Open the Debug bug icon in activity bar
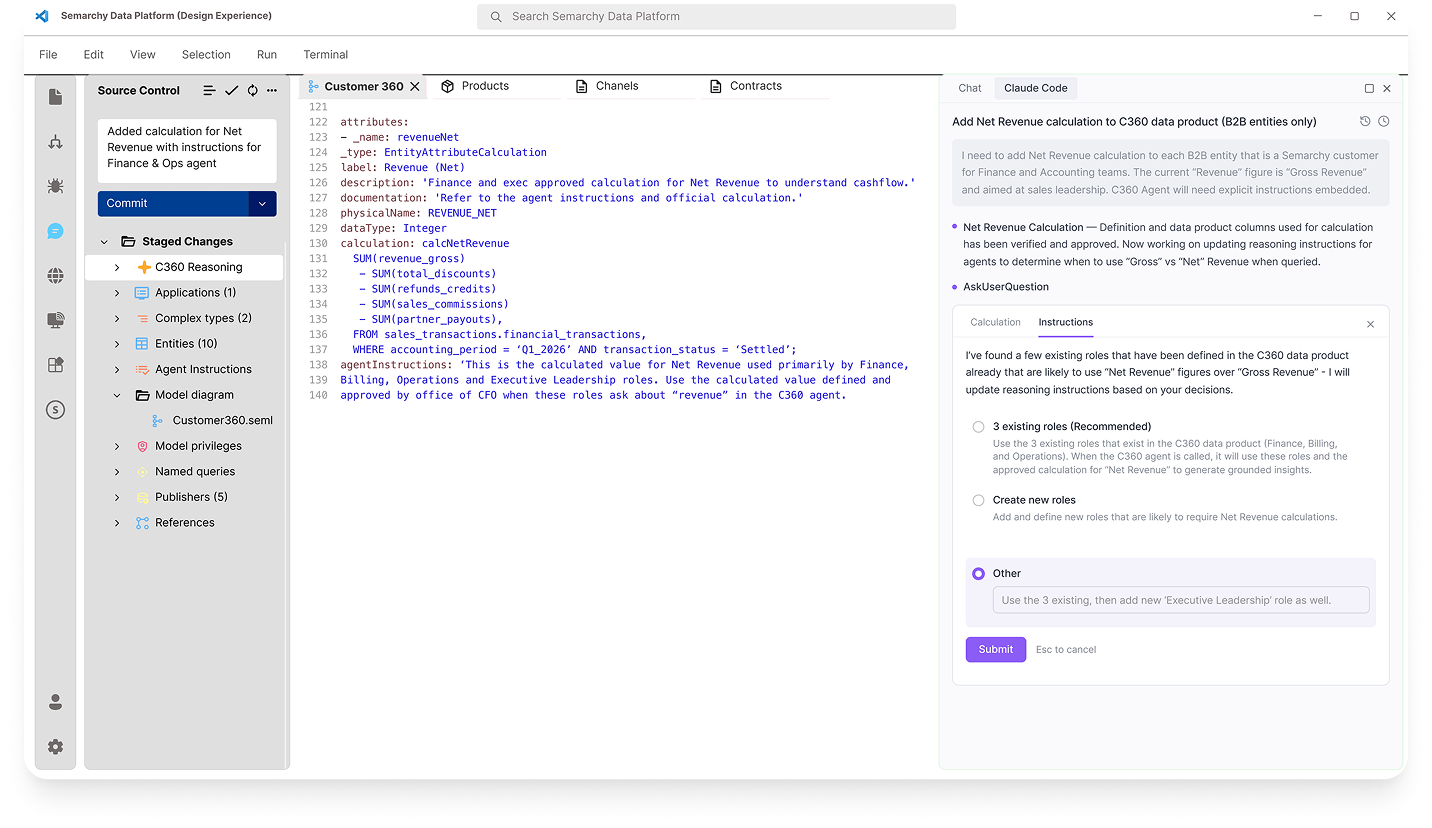The height and width of the screenshot is (828, 1432). [55, 186]
